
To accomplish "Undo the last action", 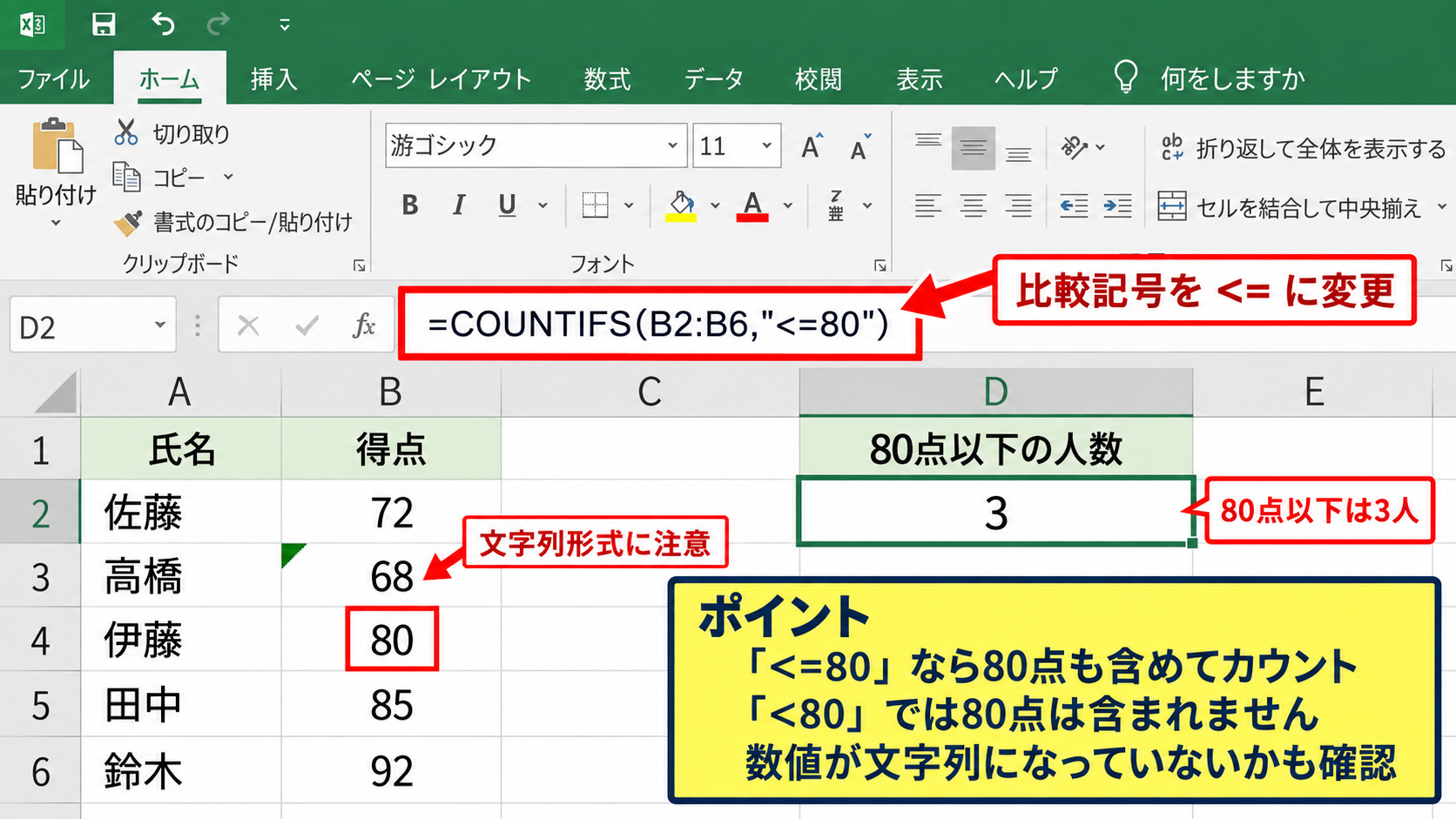I will tap(163, 23).
